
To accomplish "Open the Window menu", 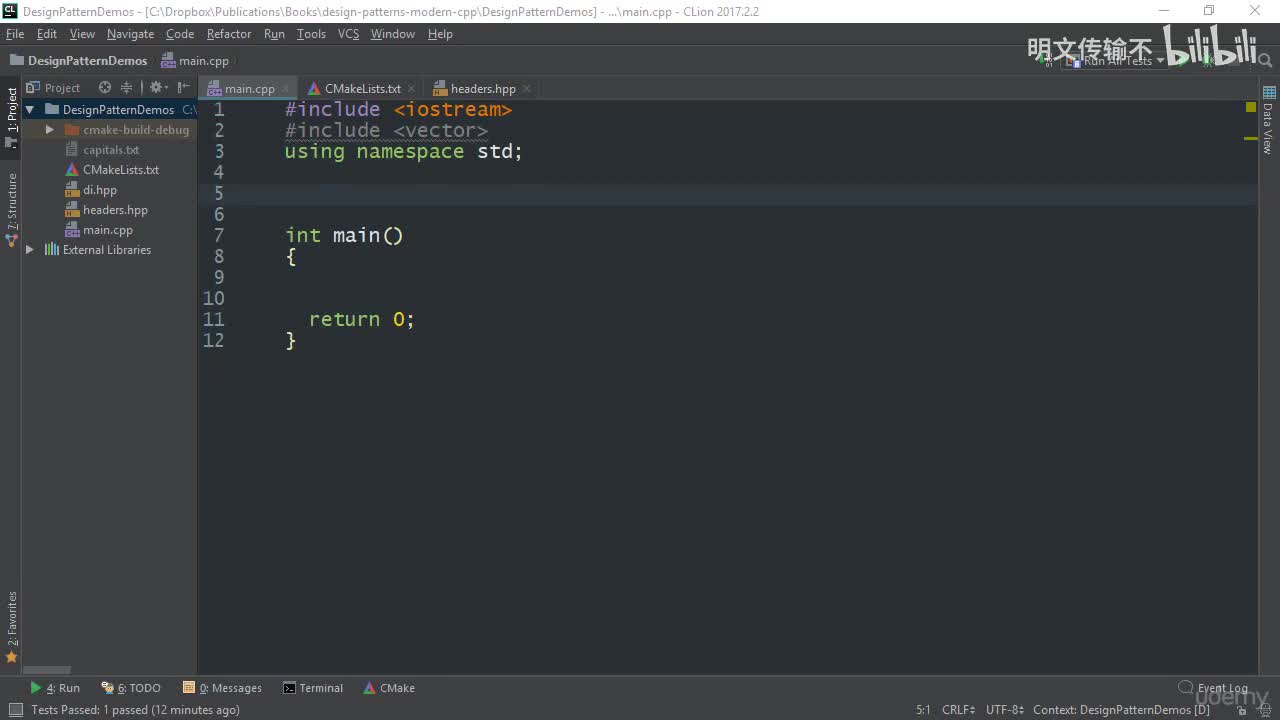I will [x=393, y=34].
